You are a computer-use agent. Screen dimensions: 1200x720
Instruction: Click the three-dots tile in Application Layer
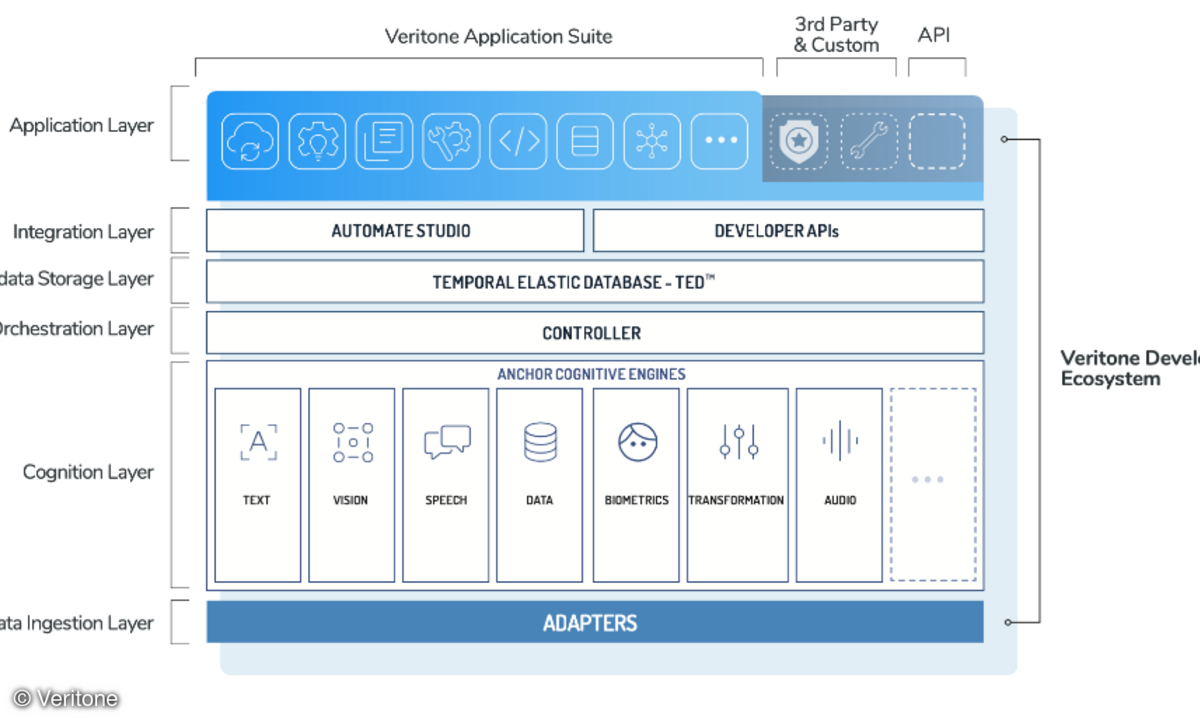pos(720,141)
